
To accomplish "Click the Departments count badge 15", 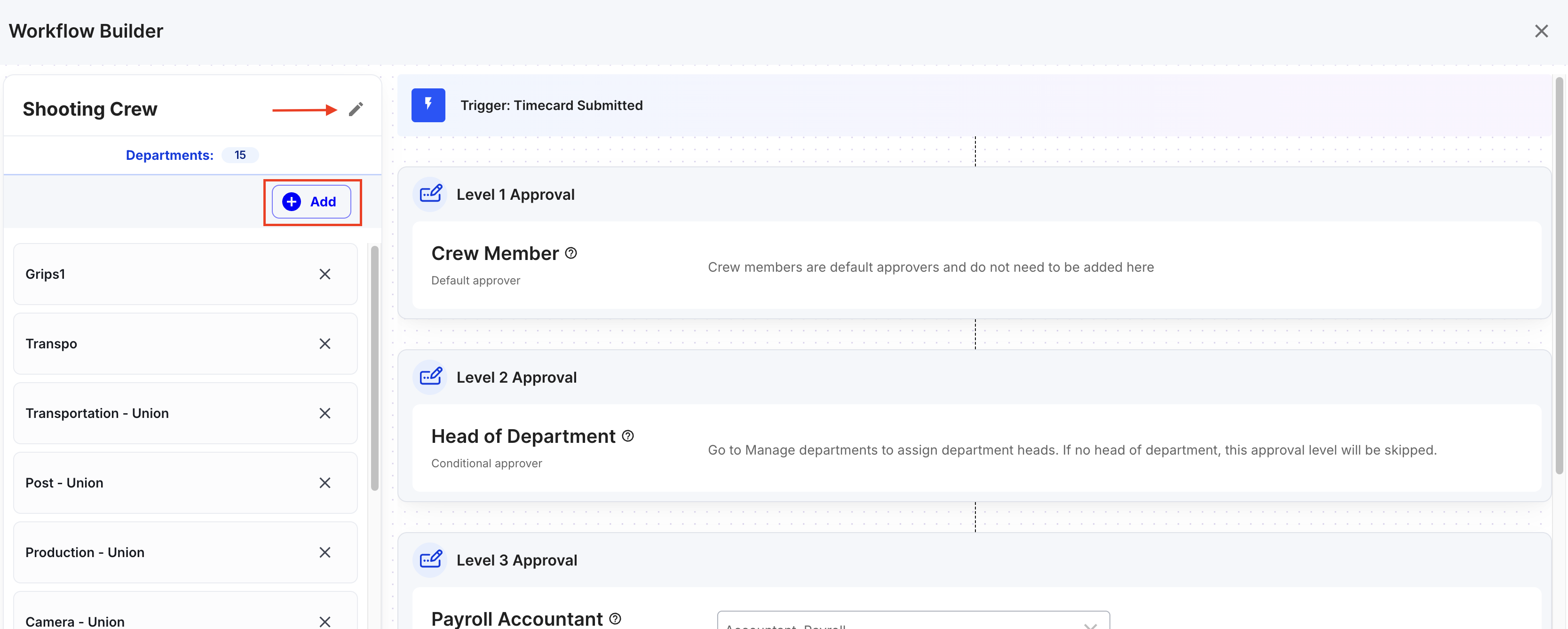I will (x=240, y=155).
